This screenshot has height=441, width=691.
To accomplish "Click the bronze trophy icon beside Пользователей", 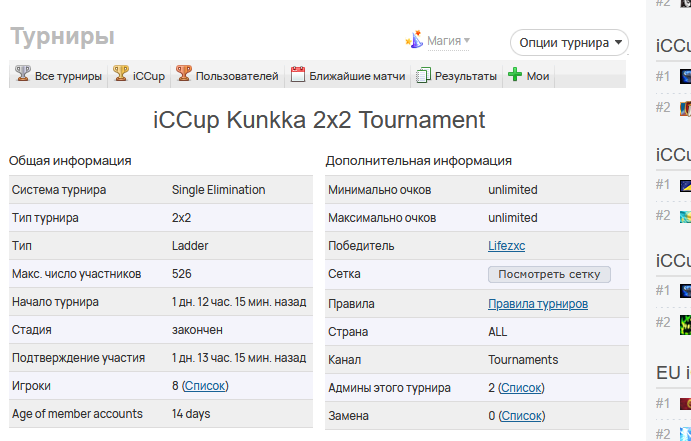I will [183, 74].
